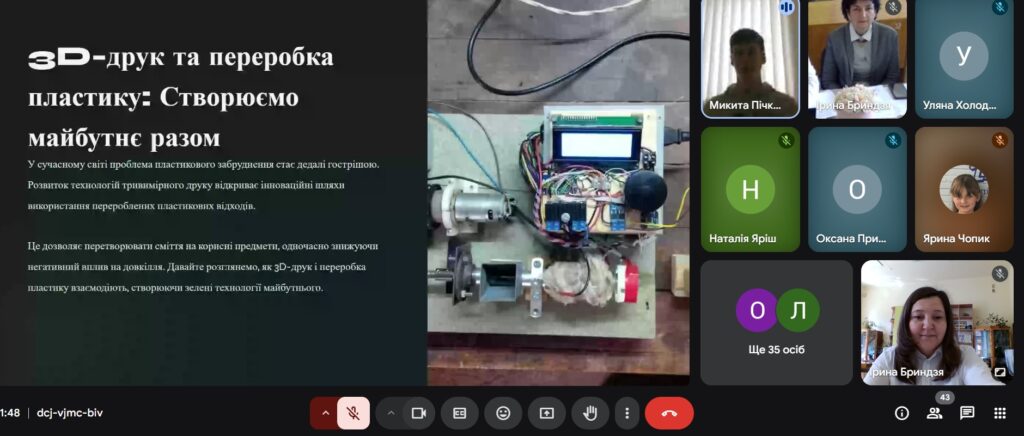Open the activities grid icon
Viewport: 1024px width, 436px height.
[x=999, y=412]
